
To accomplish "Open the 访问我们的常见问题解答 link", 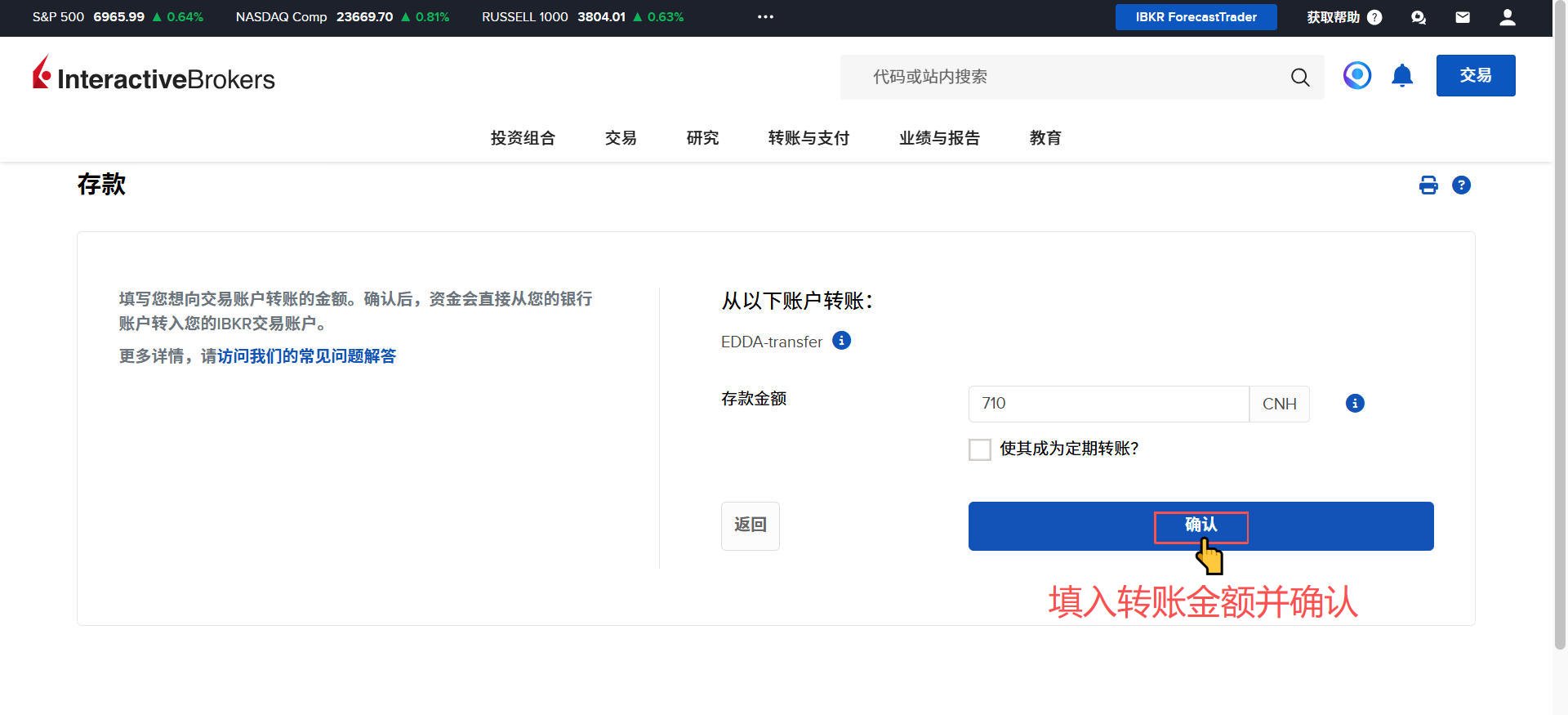I will 306,356.
